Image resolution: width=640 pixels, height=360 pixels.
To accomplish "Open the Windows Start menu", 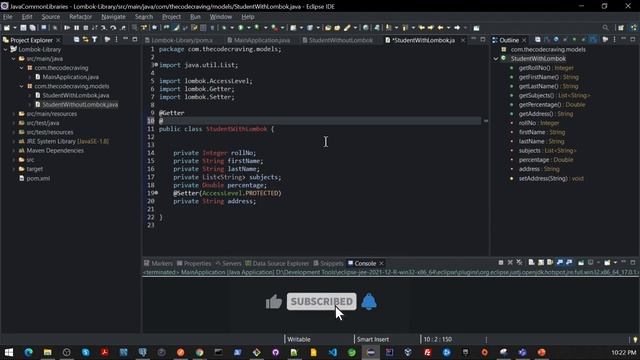I will [x=9, y=352].
